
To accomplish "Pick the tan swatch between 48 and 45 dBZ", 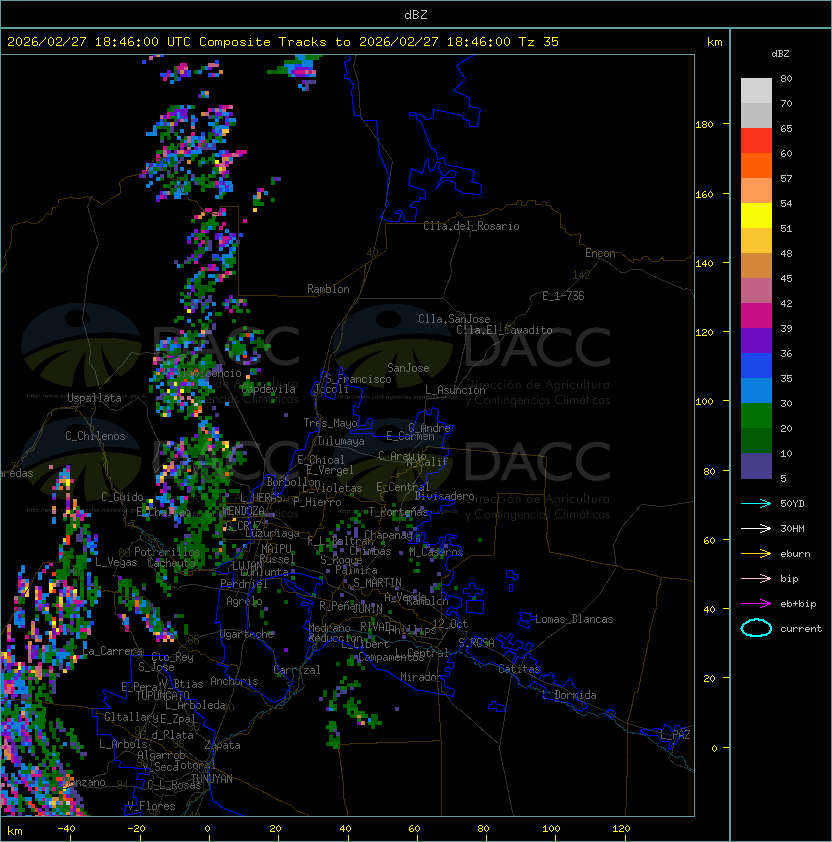I will tap(756, 266).
